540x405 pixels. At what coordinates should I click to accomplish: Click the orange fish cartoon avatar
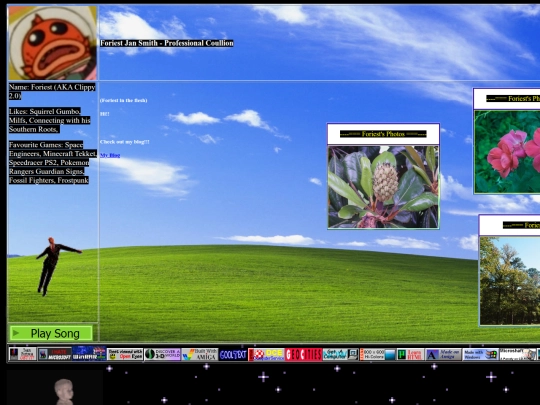click(52, 43)
